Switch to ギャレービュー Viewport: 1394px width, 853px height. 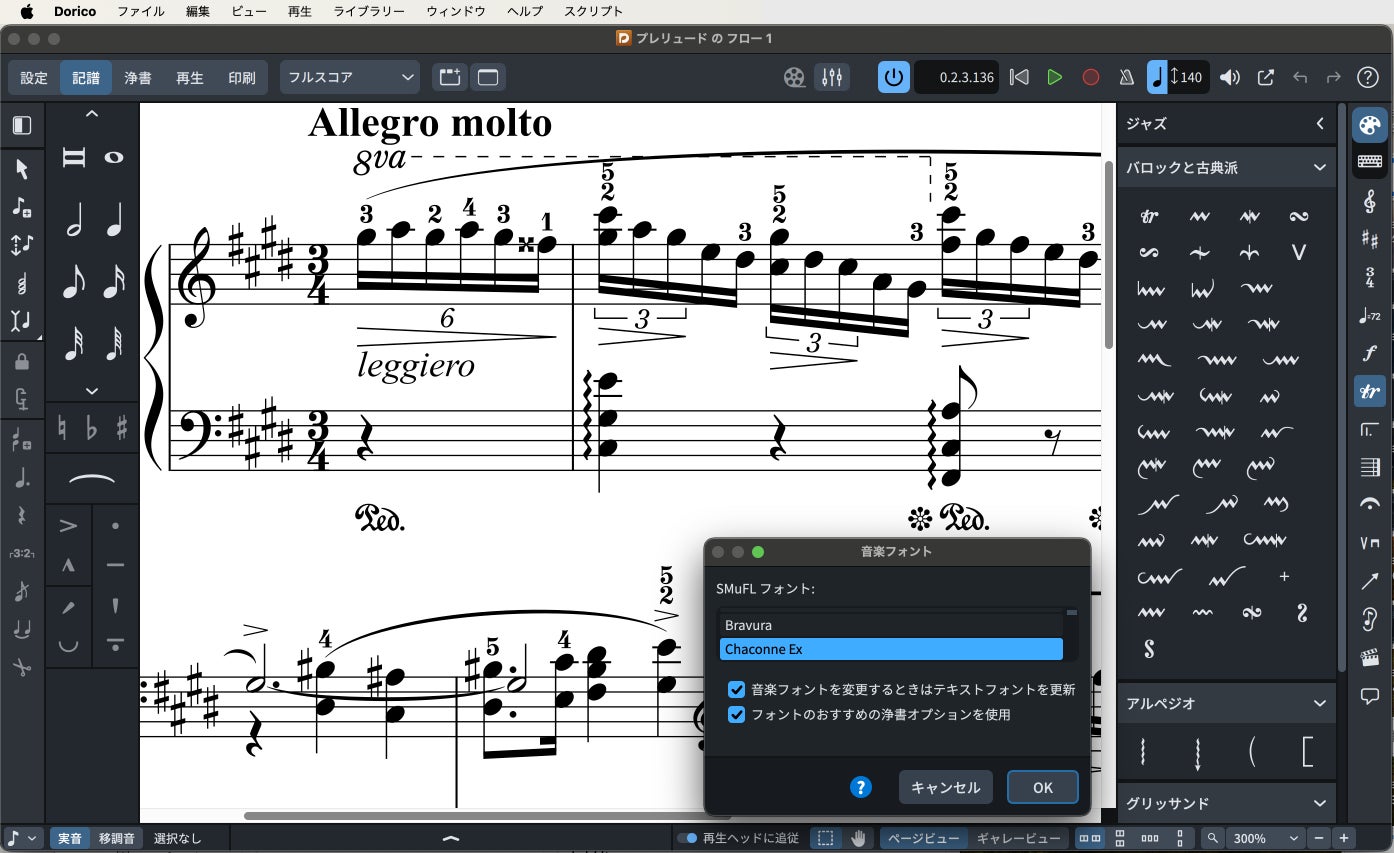coord(1018,838)
